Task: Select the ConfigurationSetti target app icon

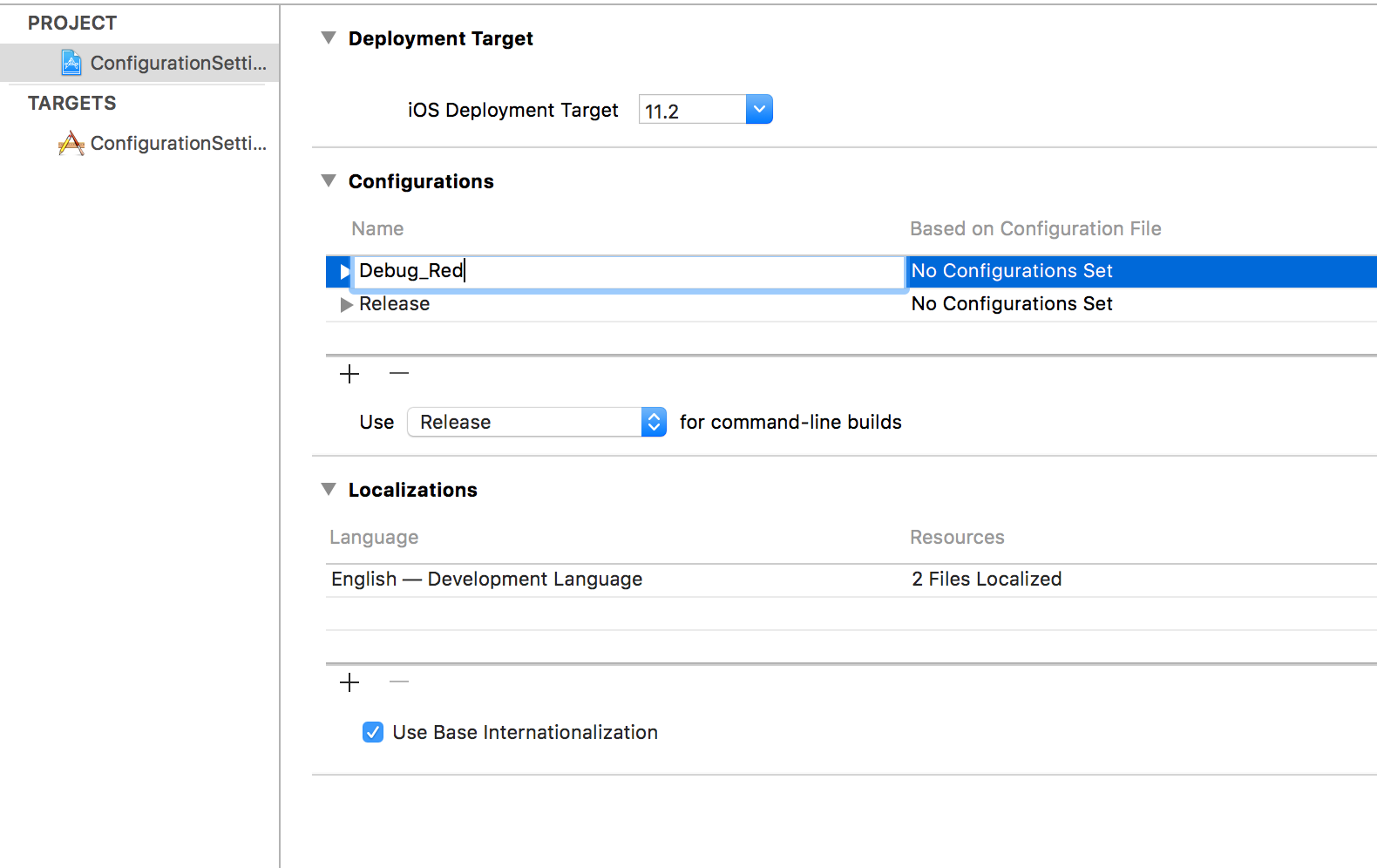Action: [x=71, y=143]
